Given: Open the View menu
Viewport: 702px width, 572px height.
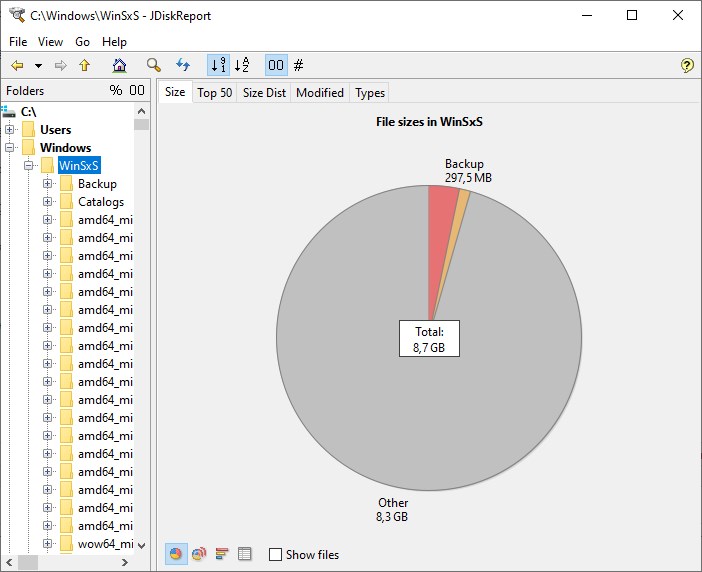Looking at the screenshot, I should [x=50, y=42].
